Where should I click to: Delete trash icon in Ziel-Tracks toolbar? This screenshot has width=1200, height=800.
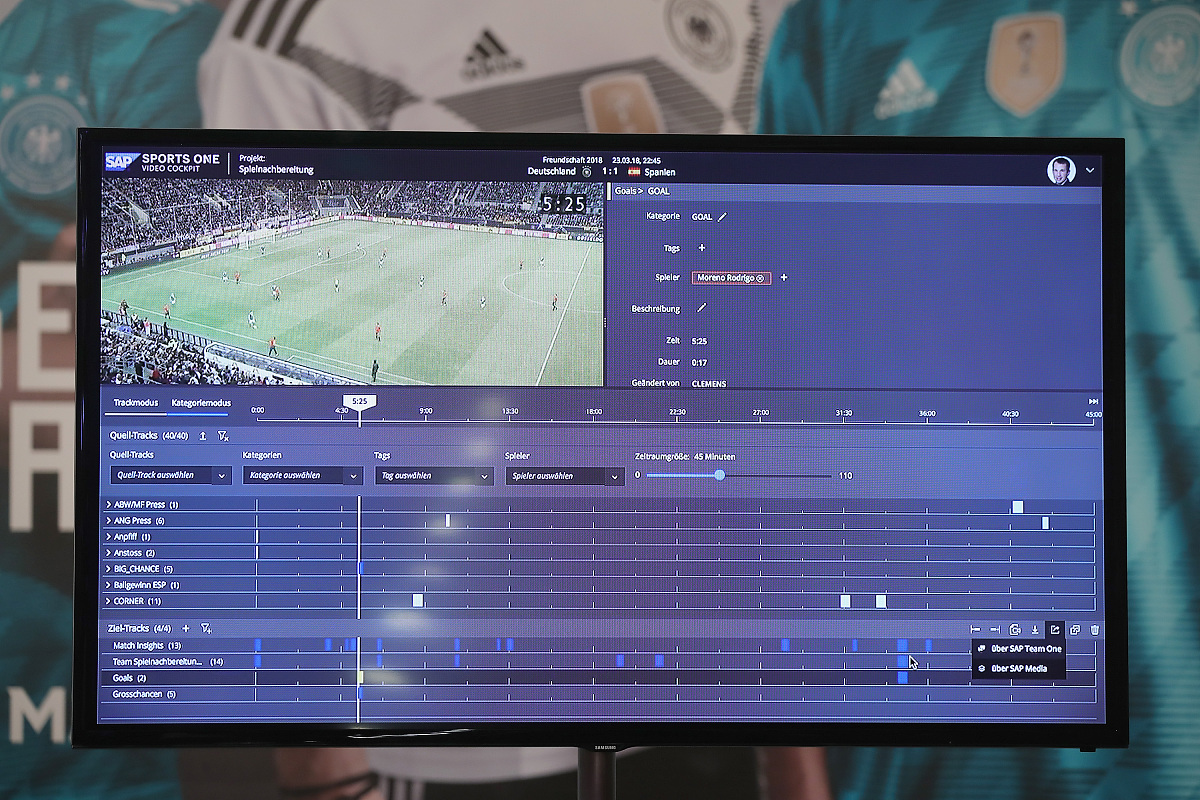click(1095, 629)
